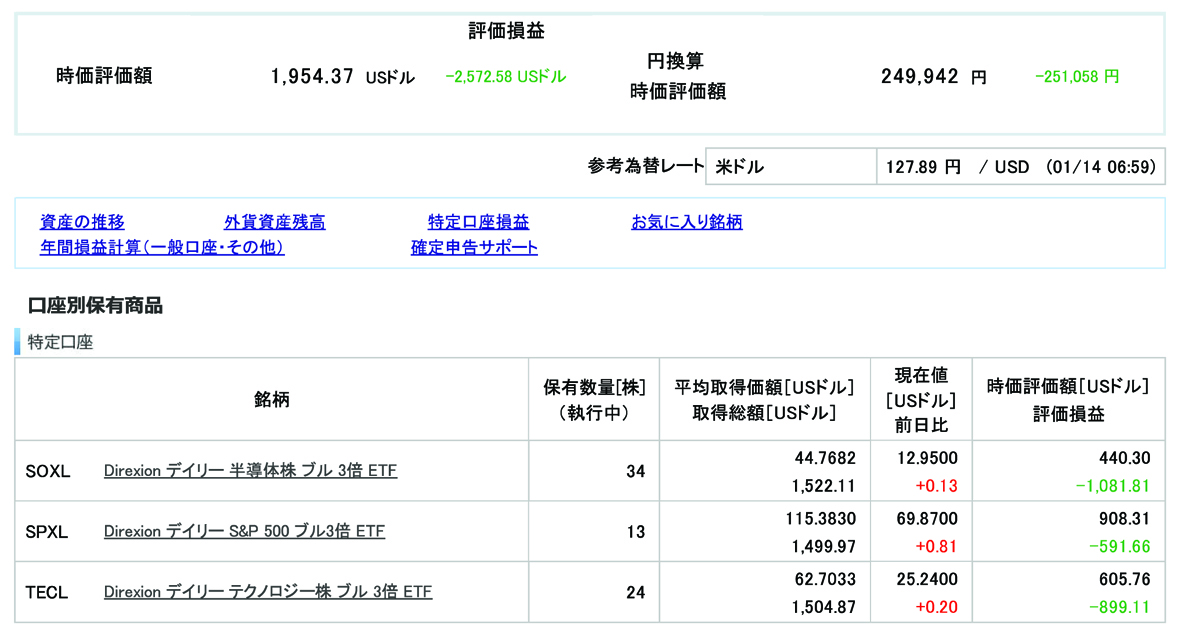Click SPXL average price 115.3830
Screen dimensions: 1181x635
(821, 519)
